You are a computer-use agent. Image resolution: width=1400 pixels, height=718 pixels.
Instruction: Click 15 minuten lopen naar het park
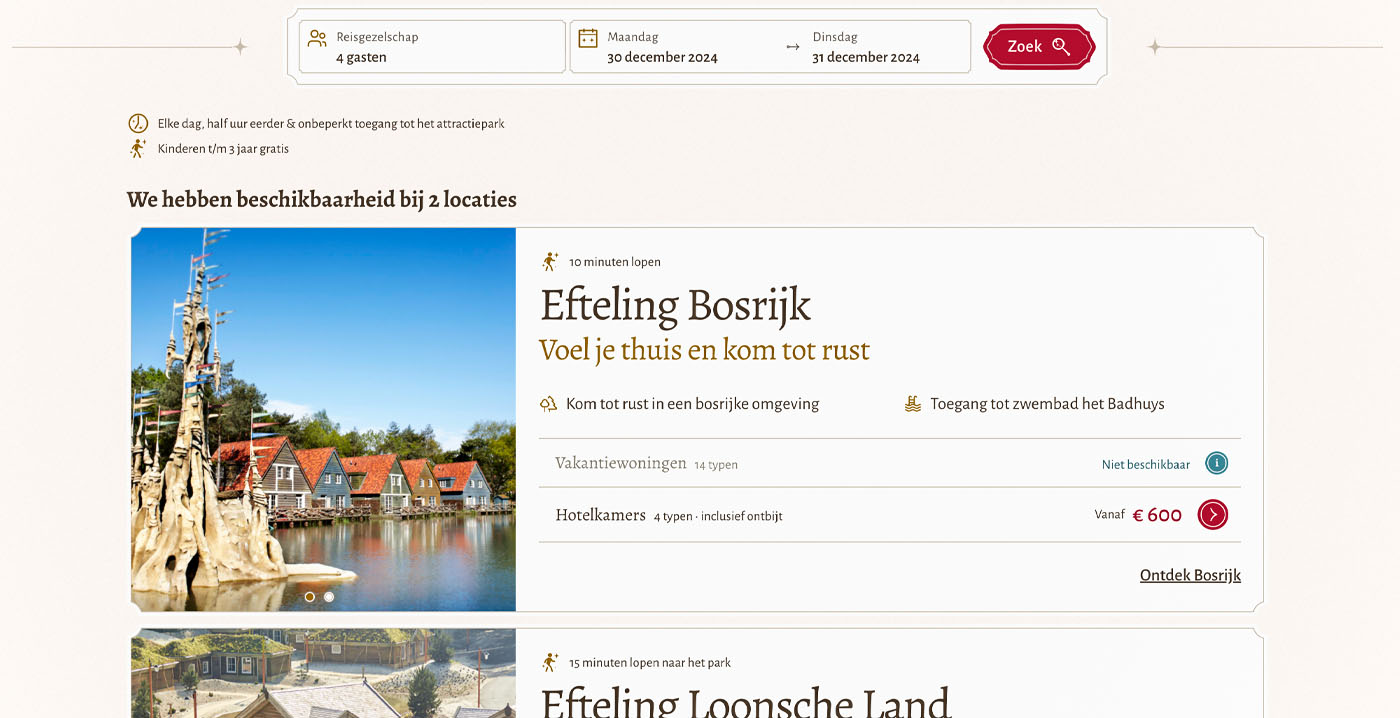coord(650,663)
